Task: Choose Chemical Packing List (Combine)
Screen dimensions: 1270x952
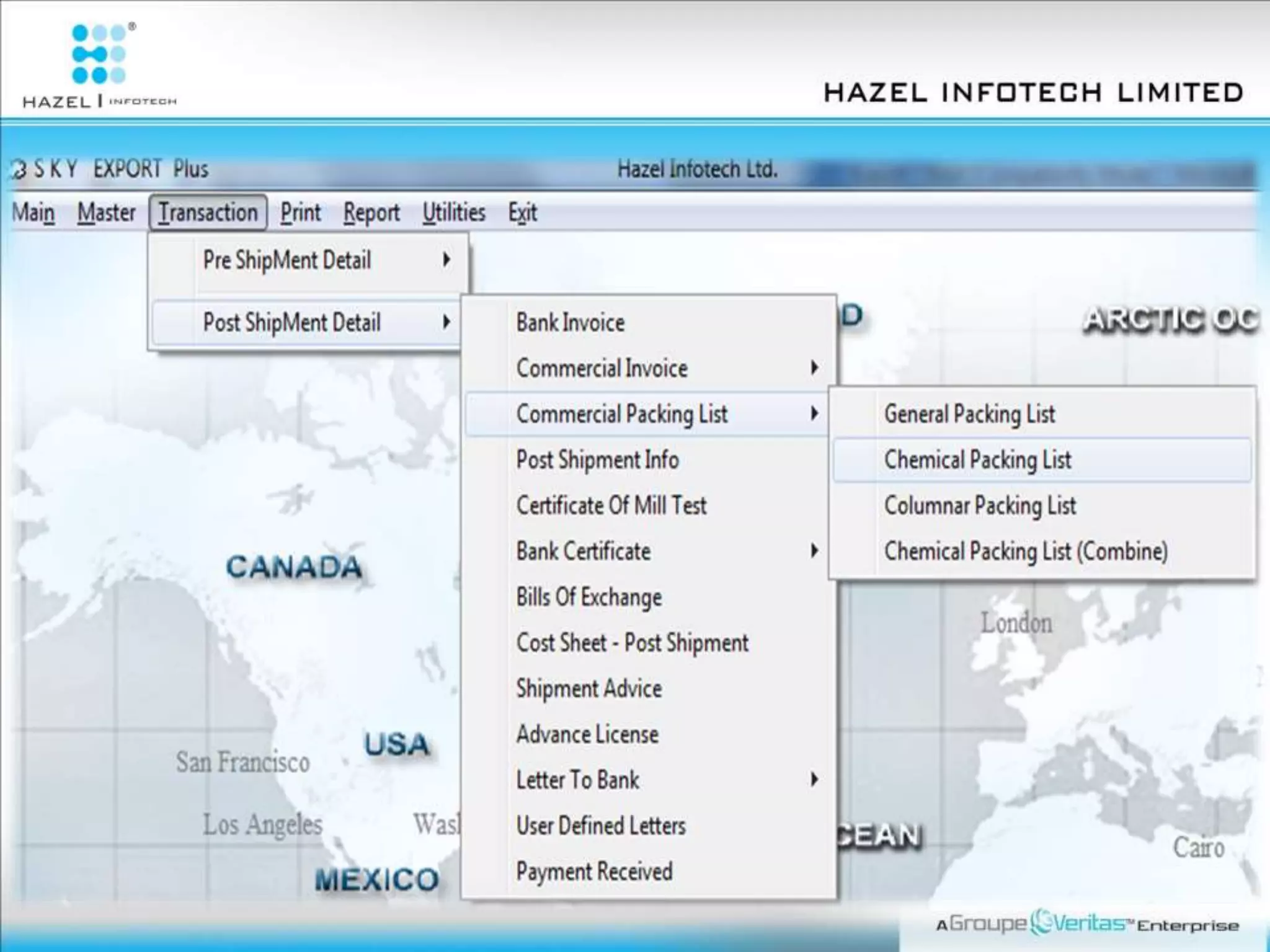Action: 1026,551
